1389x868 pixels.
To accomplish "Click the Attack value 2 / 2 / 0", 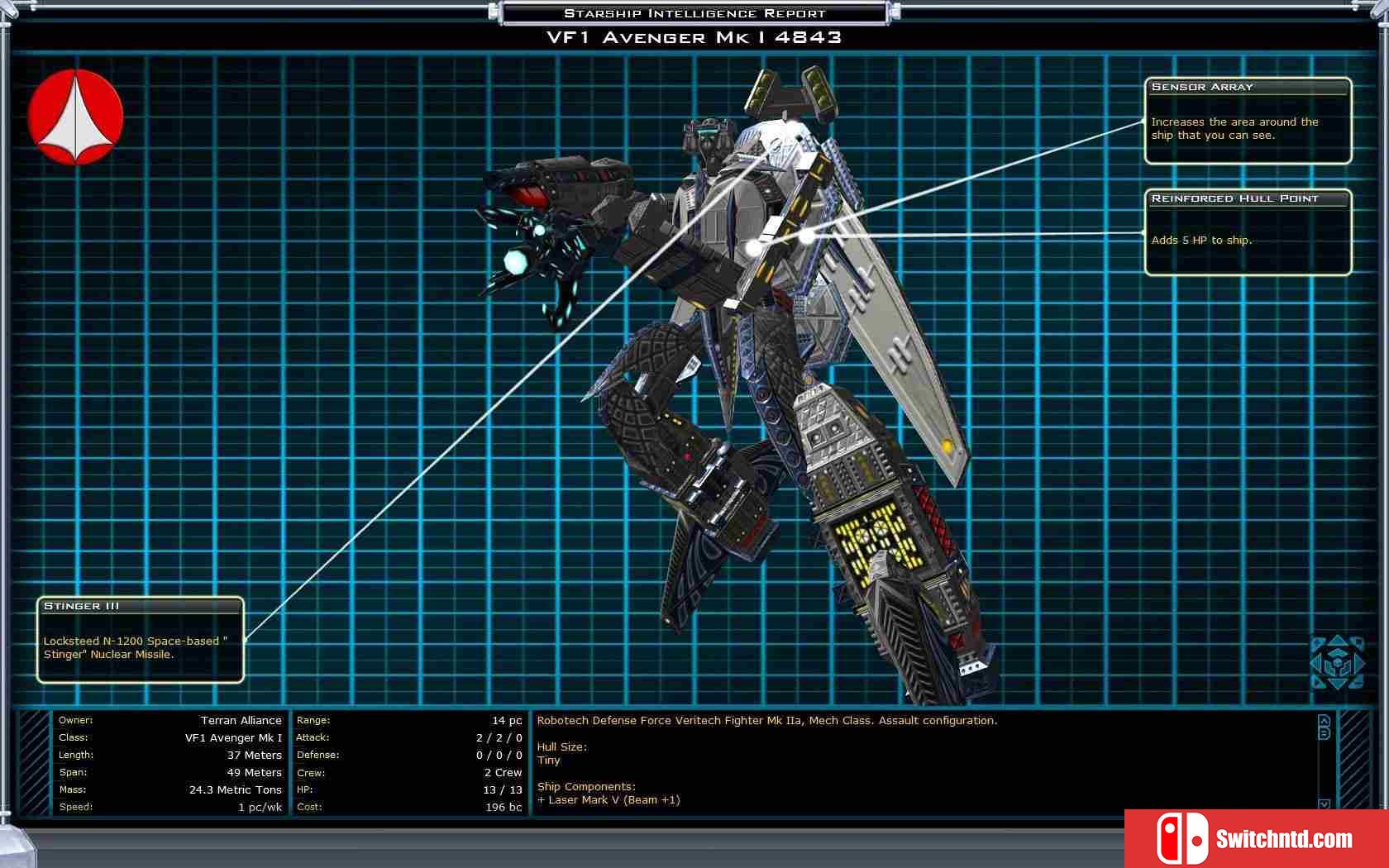I will tap(499, 738).
